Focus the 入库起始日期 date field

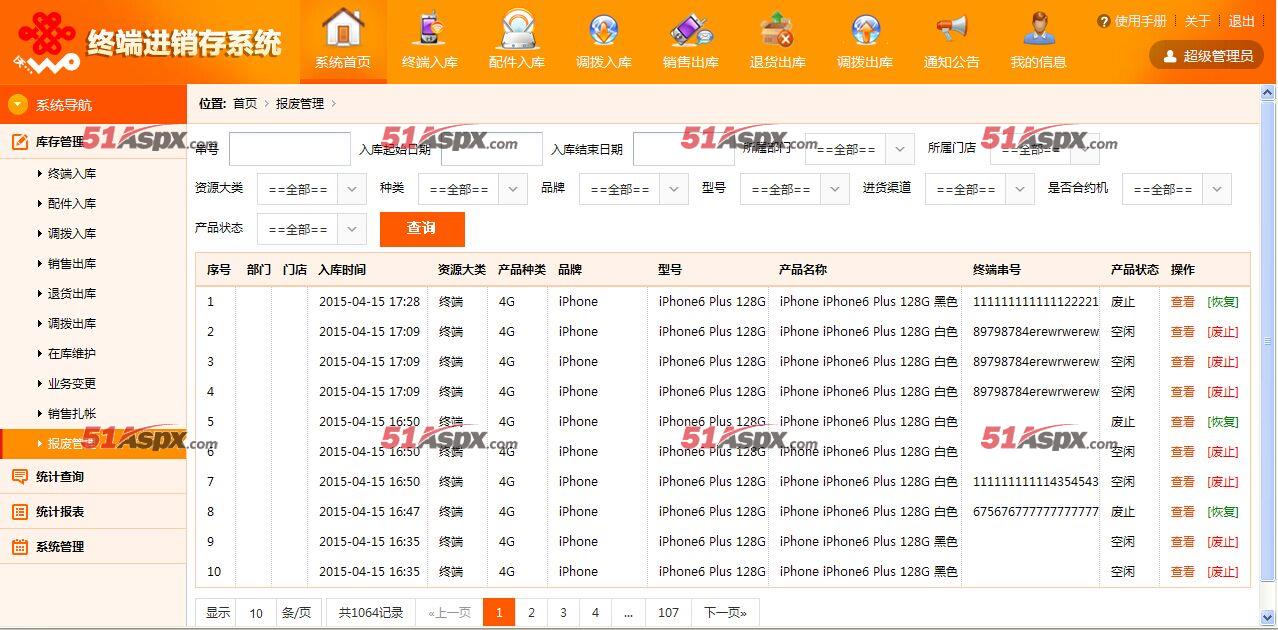pos(492,149)
